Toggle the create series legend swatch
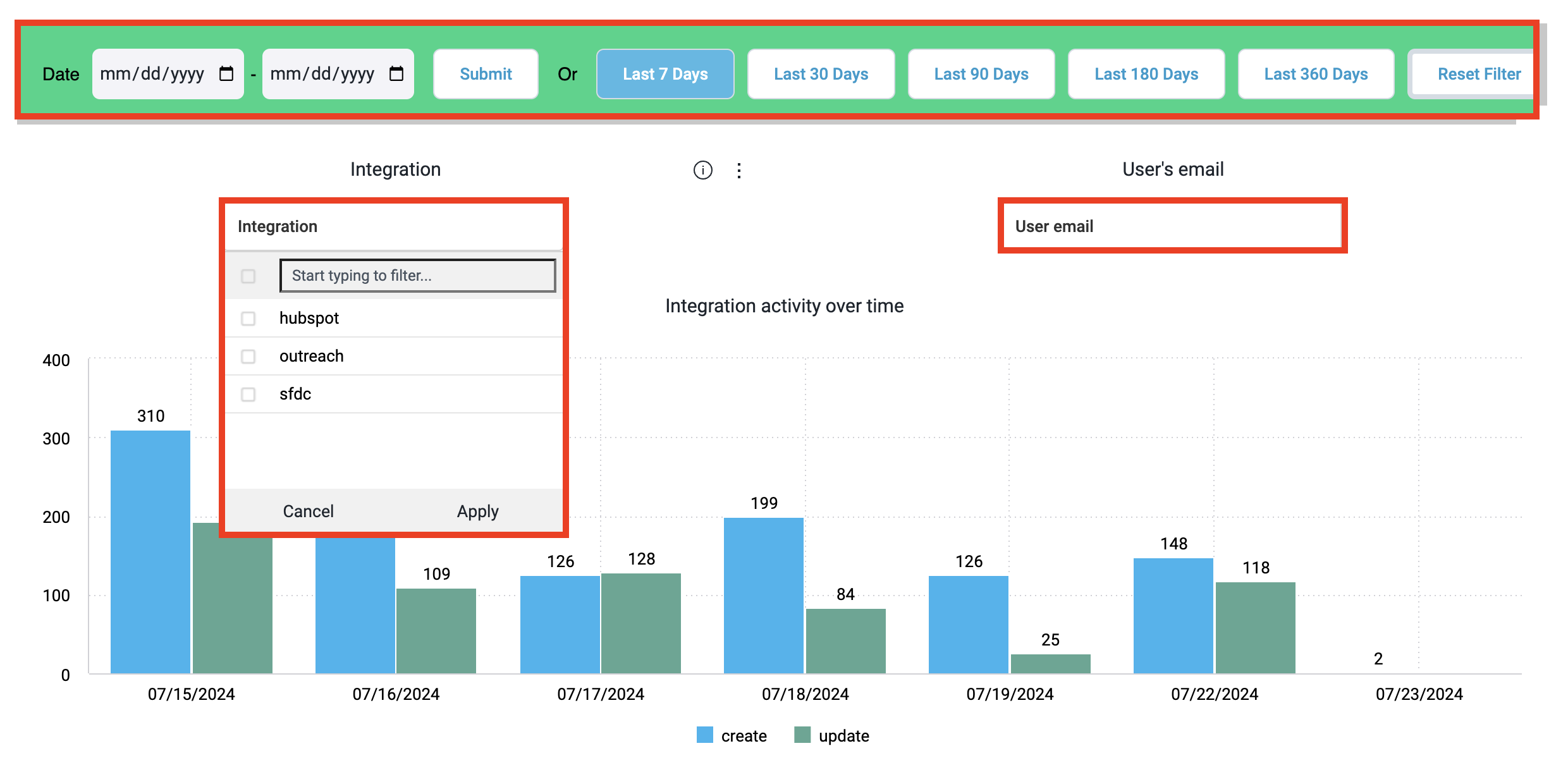 tap(705, 735)
